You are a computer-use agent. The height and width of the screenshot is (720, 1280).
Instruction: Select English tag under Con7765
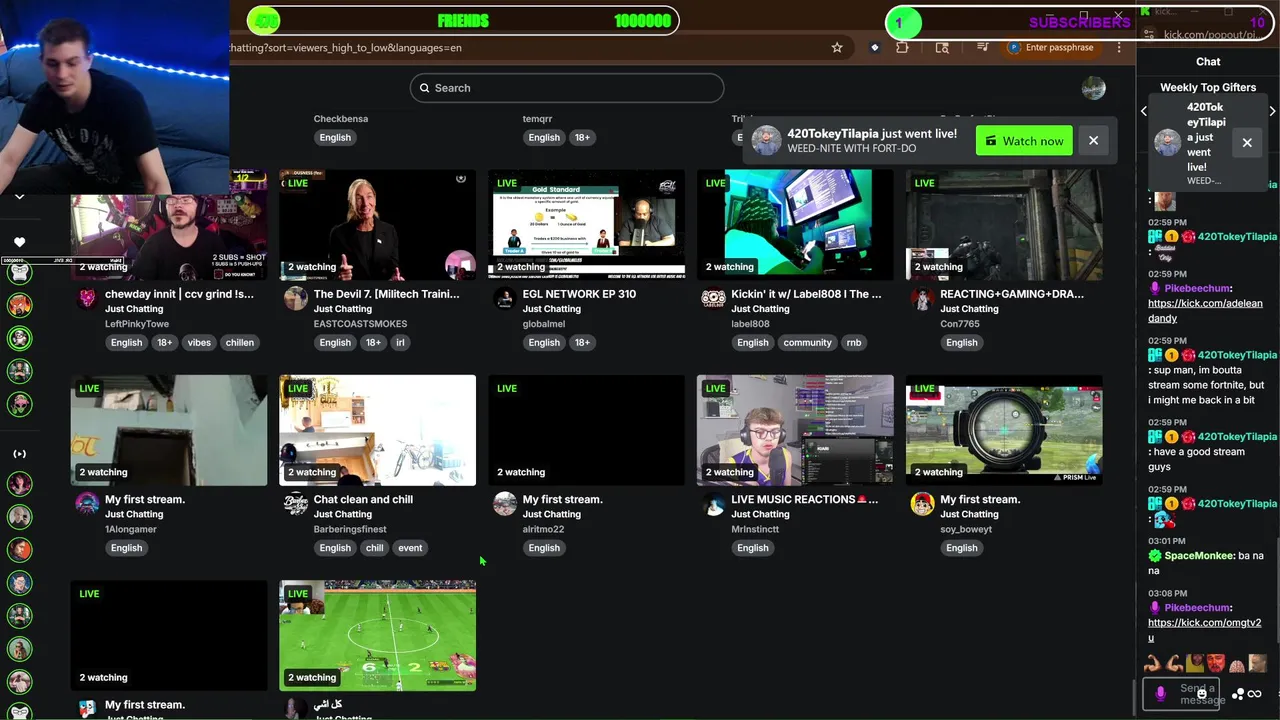point(961,343)
